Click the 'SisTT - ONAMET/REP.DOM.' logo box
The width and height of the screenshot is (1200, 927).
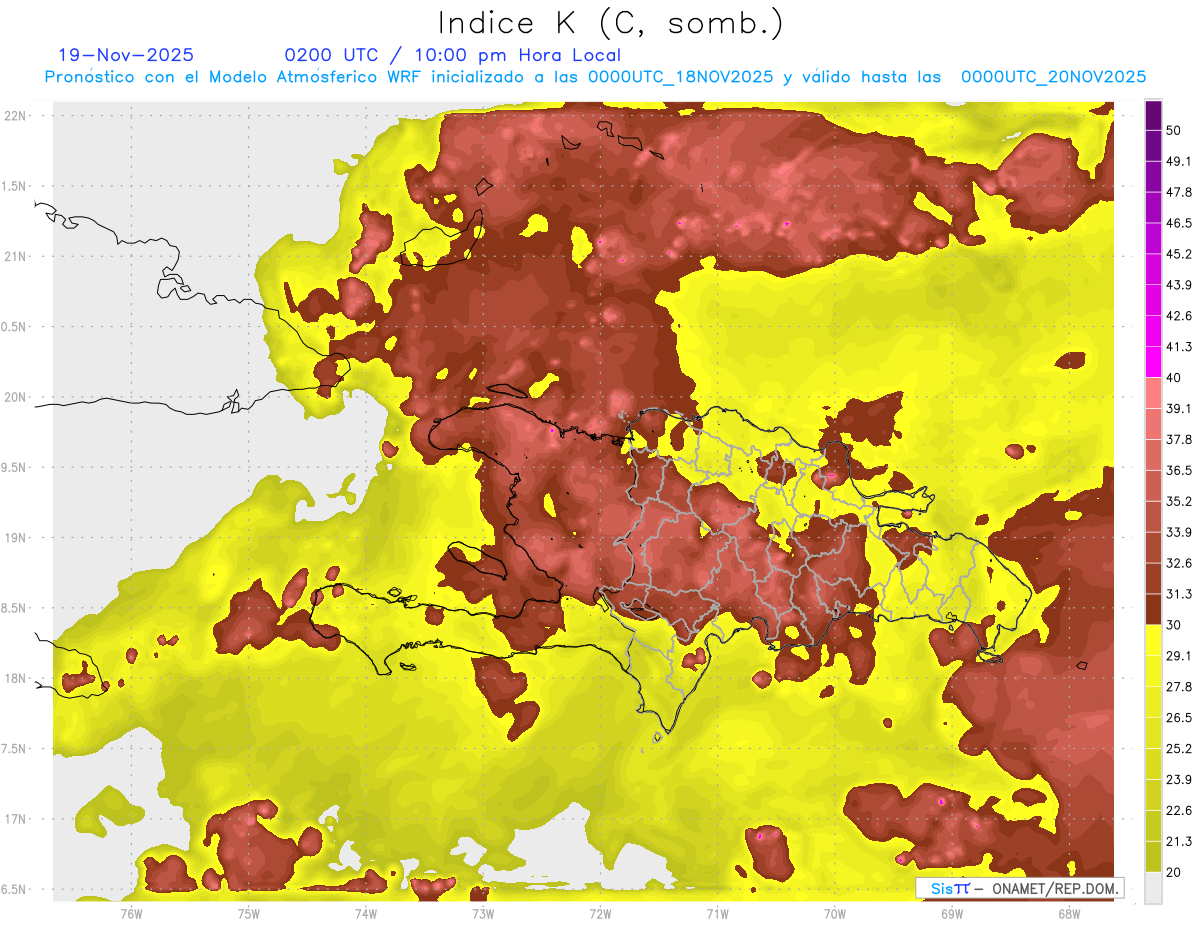(1019, 888)
